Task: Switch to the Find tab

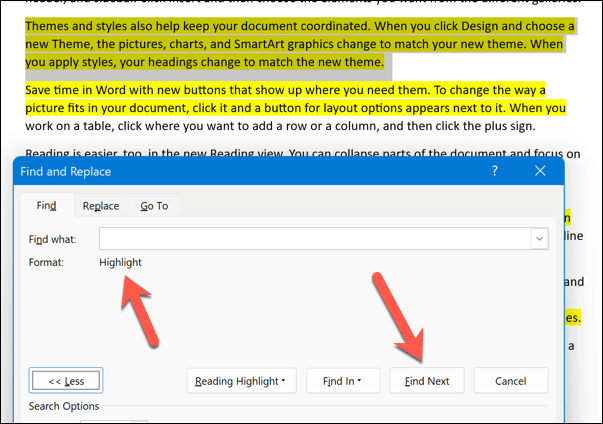Action: (x=47, y=206)
